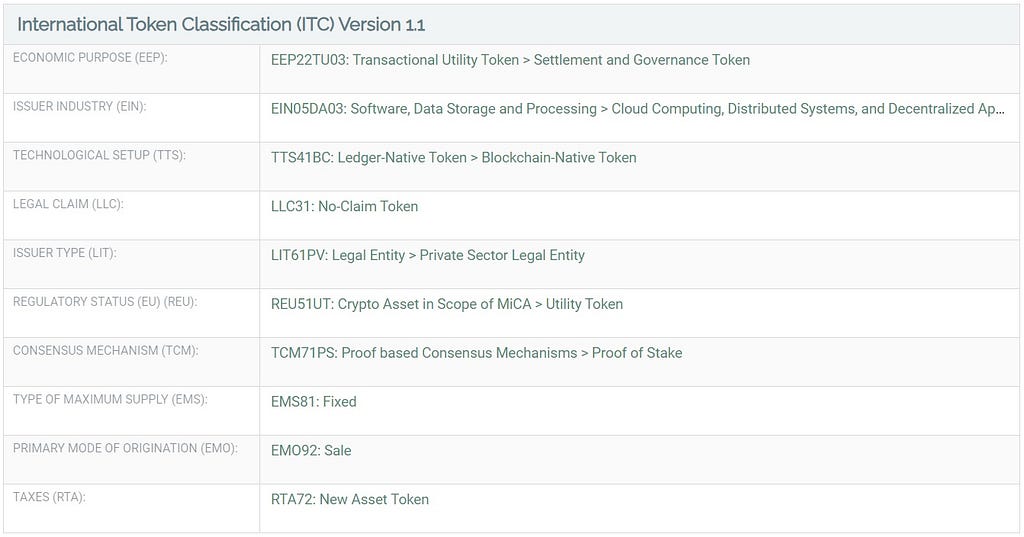Select the Technological Setup (TTS) label
The height and width of the screenshot is (537, 1024).
99,155
